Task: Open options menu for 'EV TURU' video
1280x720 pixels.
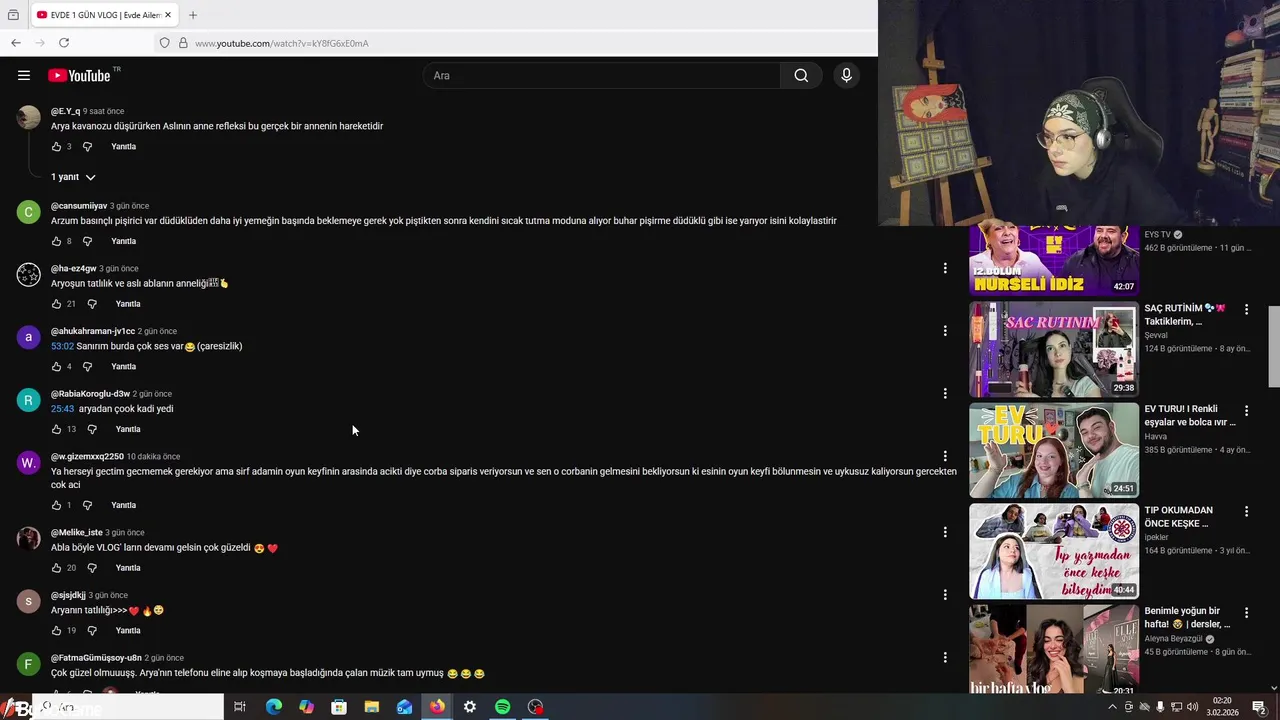Action: click(1246, 411)
